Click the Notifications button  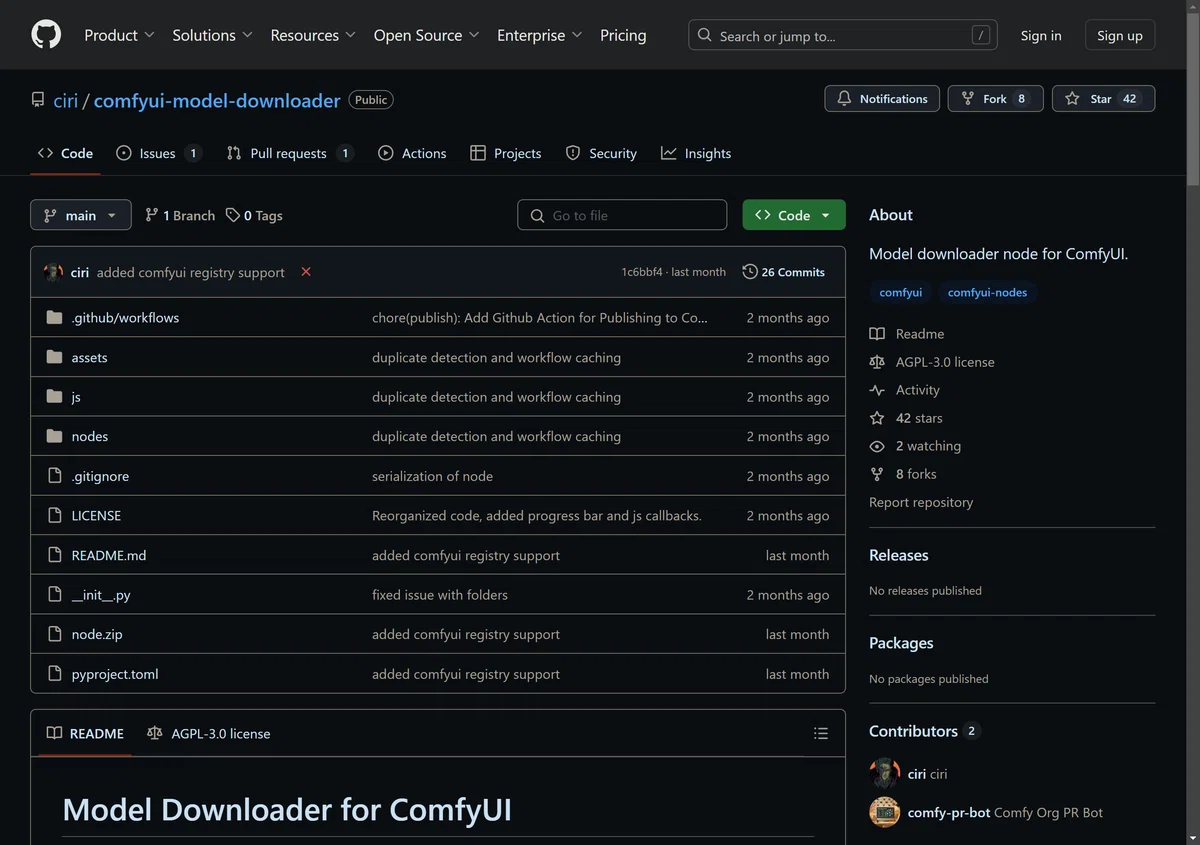pos(882,99)
